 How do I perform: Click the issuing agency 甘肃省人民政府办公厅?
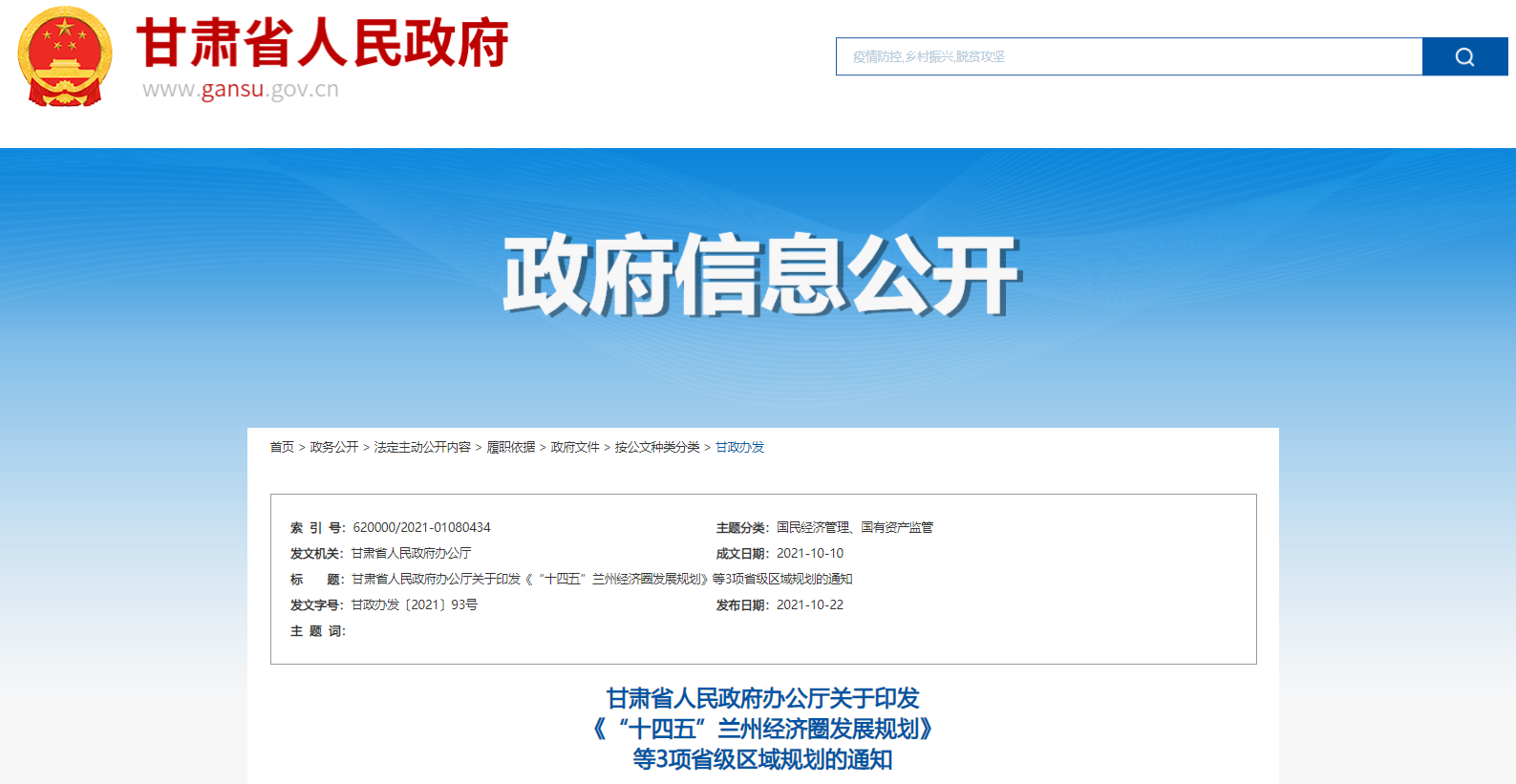(x=412, y=553)
